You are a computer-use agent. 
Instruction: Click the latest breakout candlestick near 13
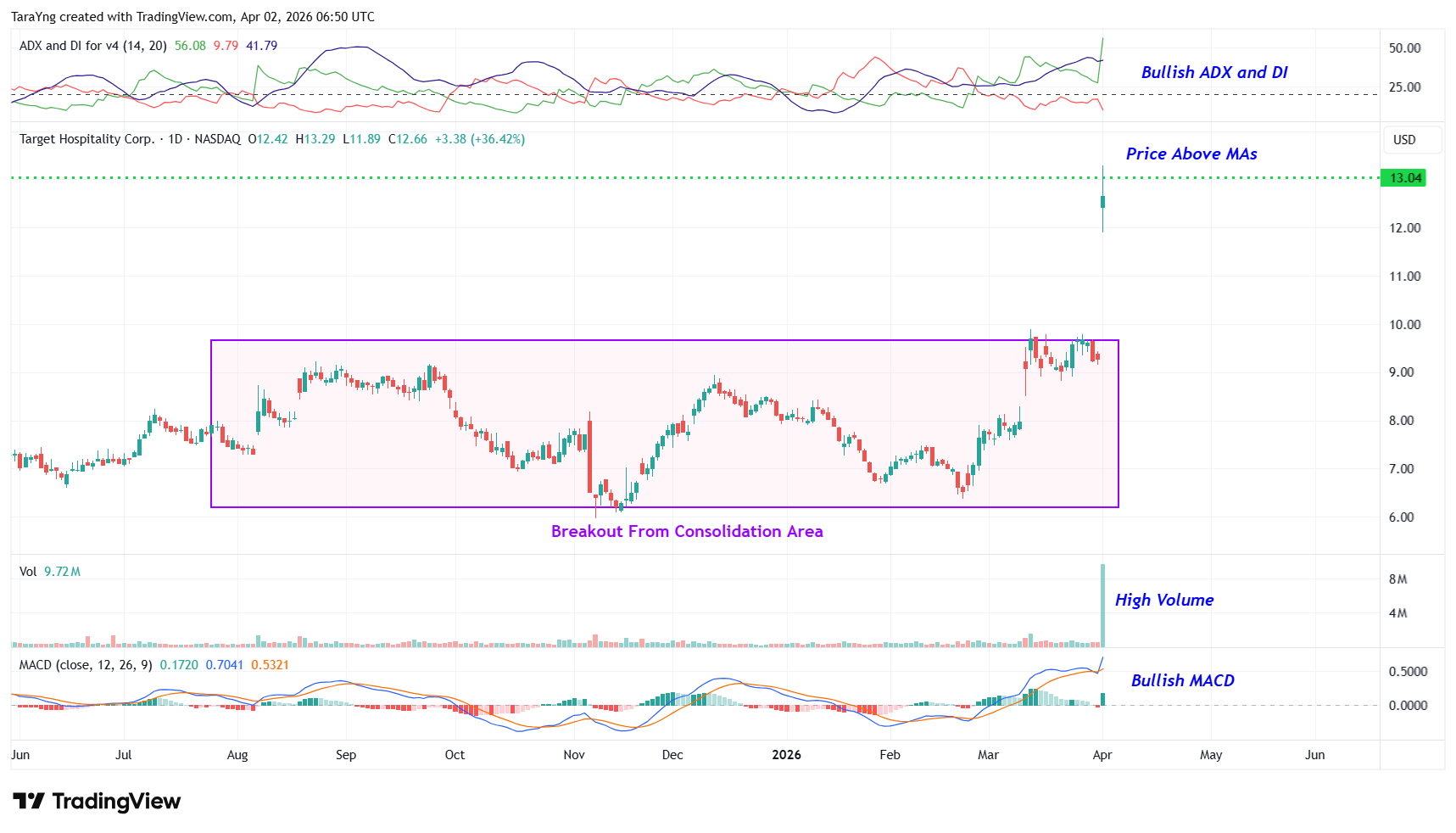tap(1102, 201)
